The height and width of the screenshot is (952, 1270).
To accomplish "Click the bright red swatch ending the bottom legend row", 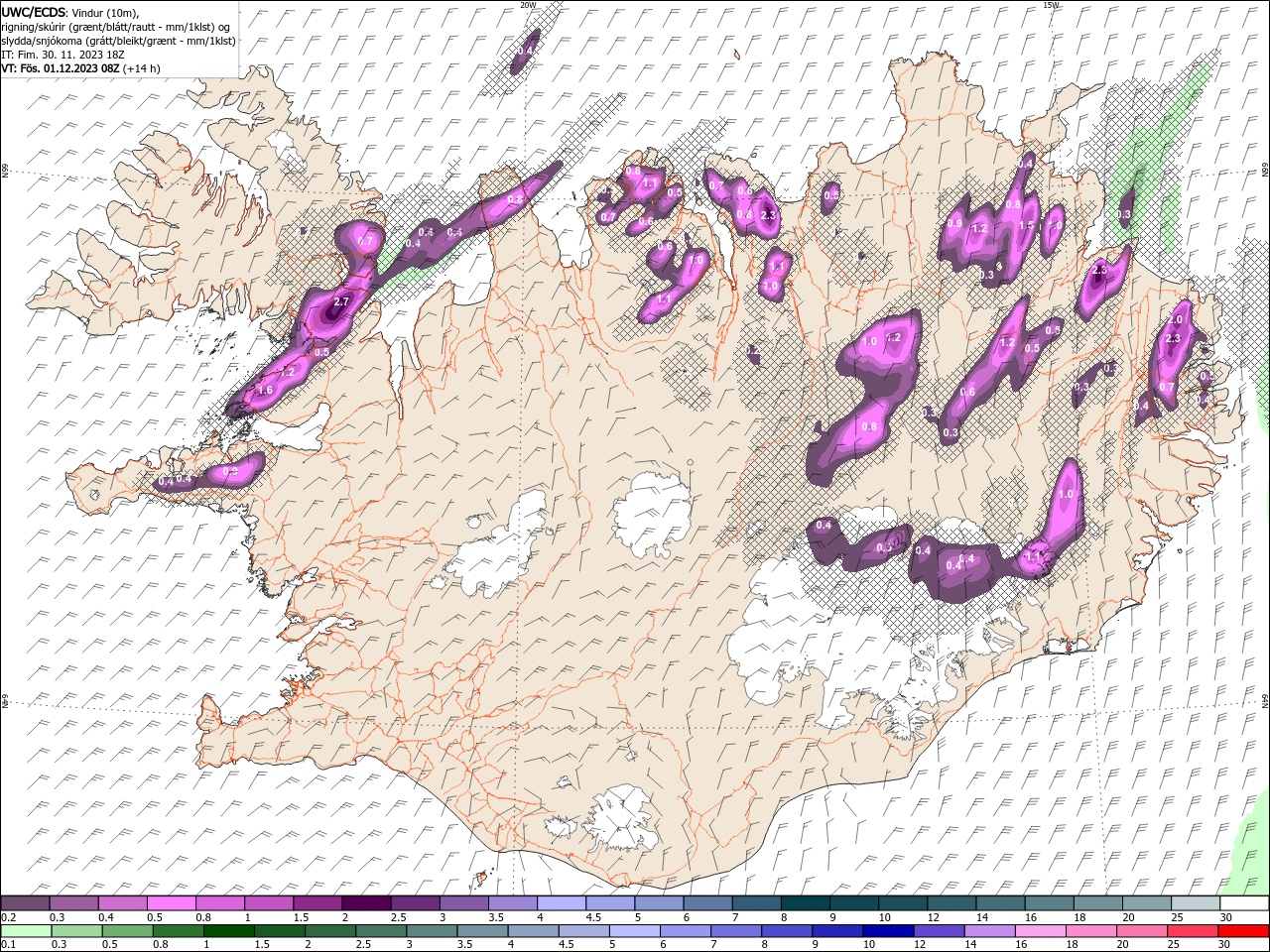I will pos(1243,931).
